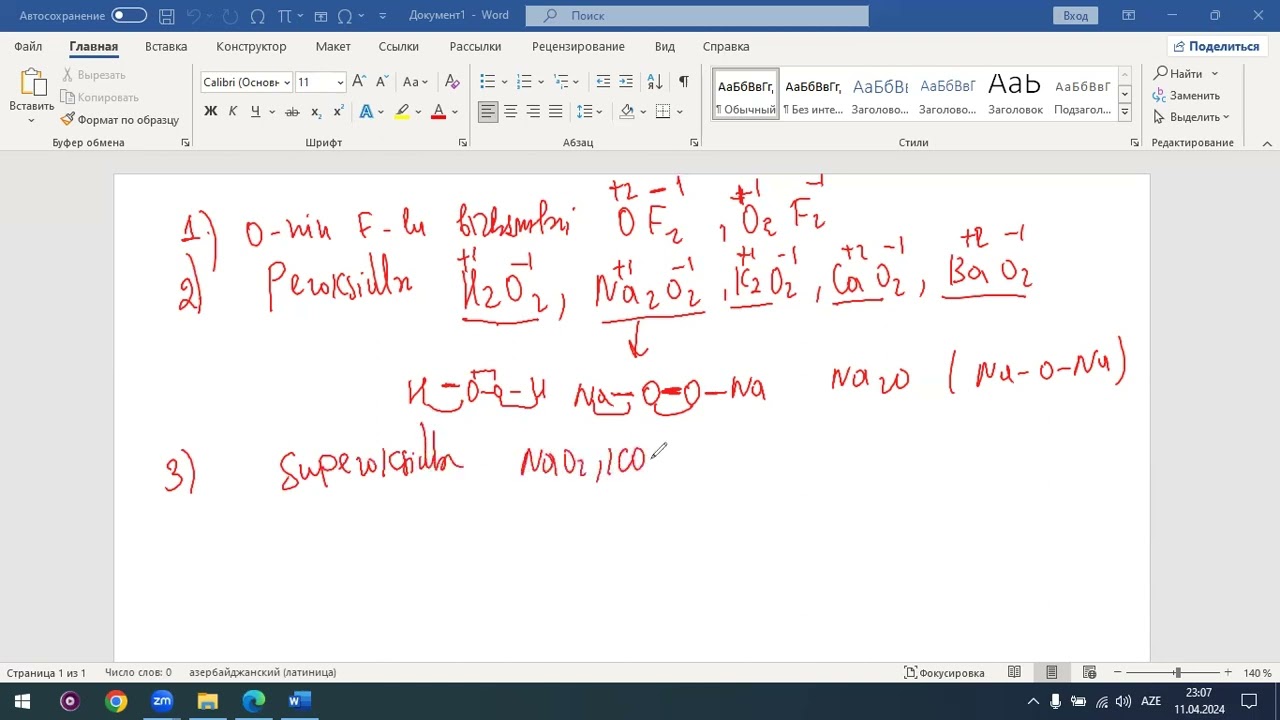The height and width of the screenshot is (720, 1280).
Task: Click the bullets list icon
Action: (x=488, y=82)
